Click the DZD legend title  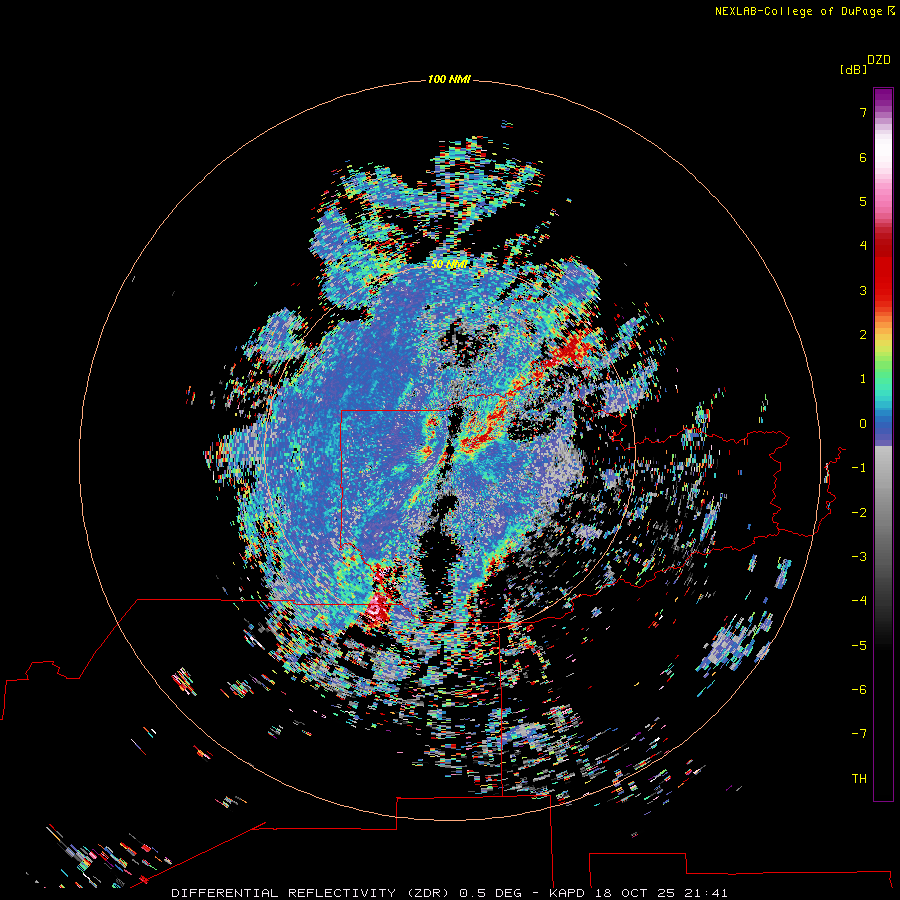click(879, 60)
